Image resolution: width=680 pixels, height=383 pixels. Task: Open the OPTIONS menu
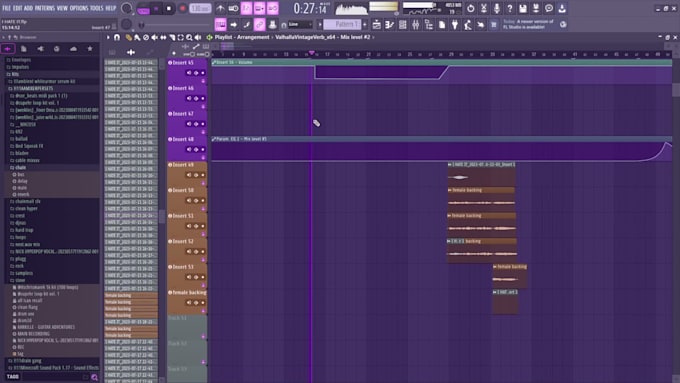pos(79,8)
